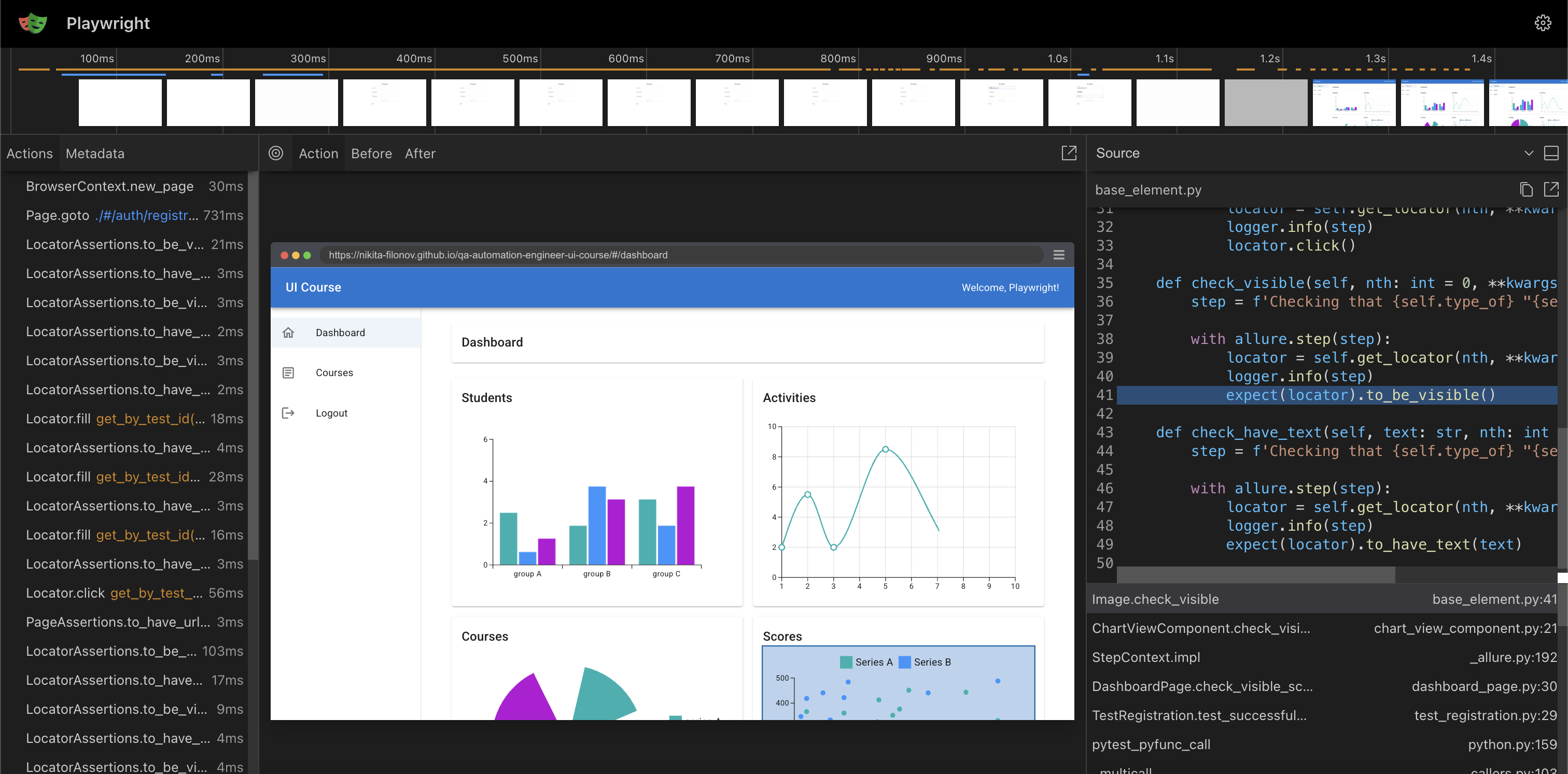1568x774 pixels.
Task: Click the 1.2s timeline marker
Action: tap(1269, 59)
